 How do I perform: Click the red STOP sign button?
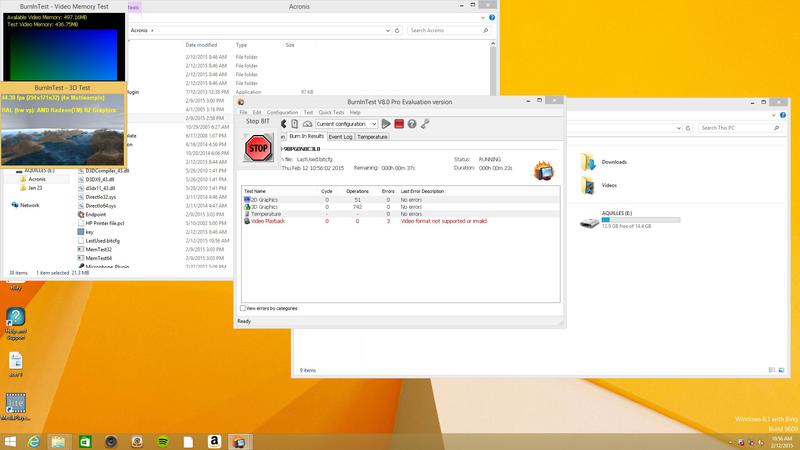pos(258,148)
